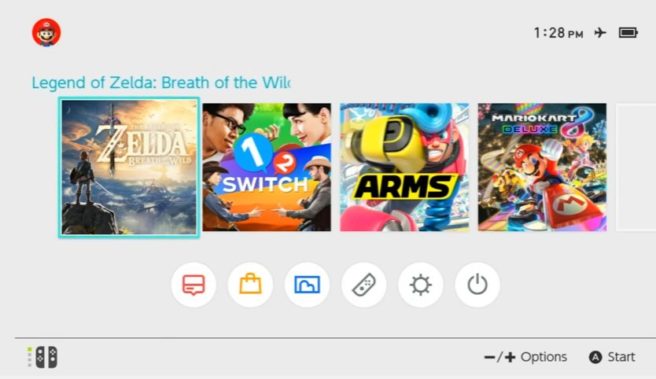This screenshot has height=379, width=656.
Task: Click the minus/plus symbol beside Options
Action: (x=500, y=357)
